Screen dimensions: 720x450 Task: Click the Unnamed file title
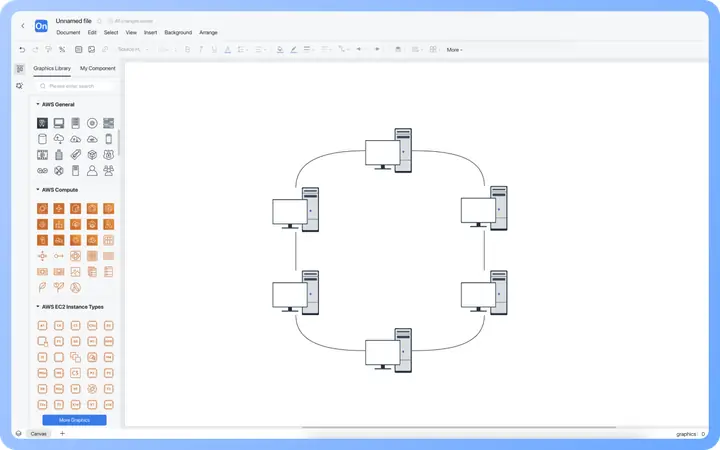pos(73,21)
